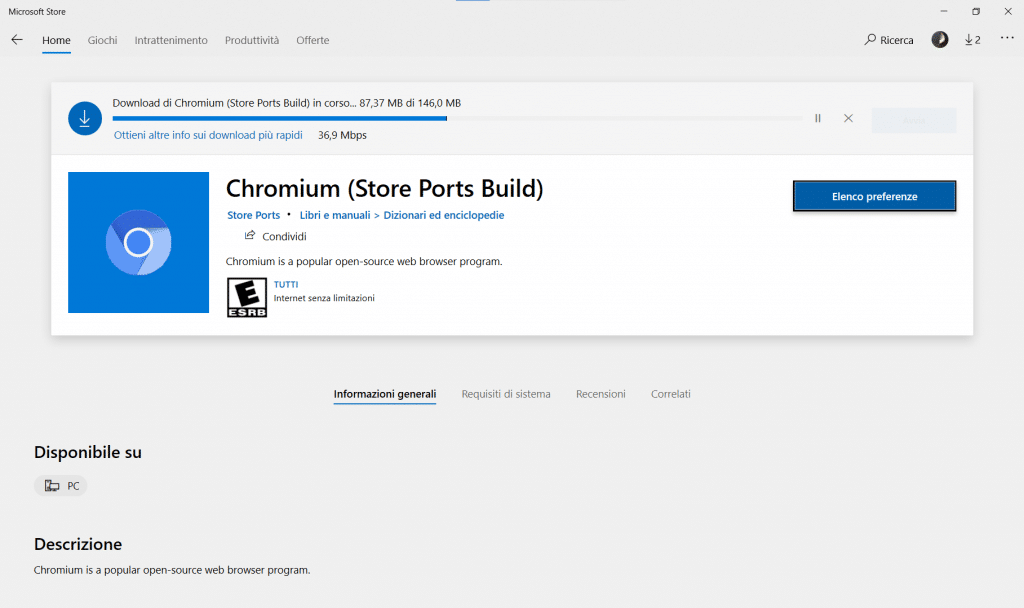Open the user profile avatar
Image resolution: width=1024 pixels, height=608 pixels.
(x=940, y=40)
